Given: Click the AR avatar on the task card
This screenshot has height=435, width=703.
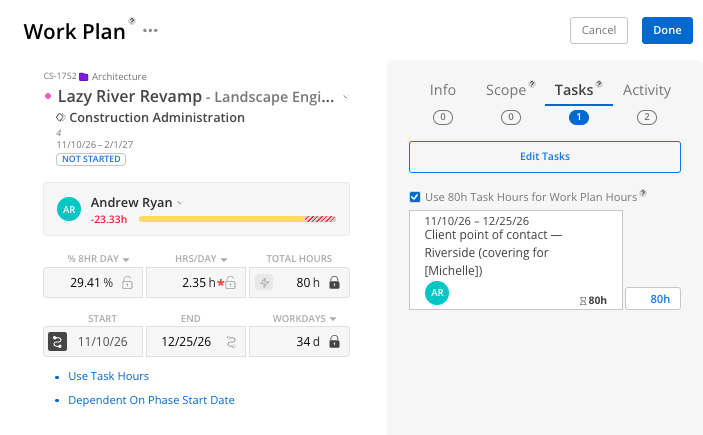Looking at the screenshot, I should coord(437,293).
